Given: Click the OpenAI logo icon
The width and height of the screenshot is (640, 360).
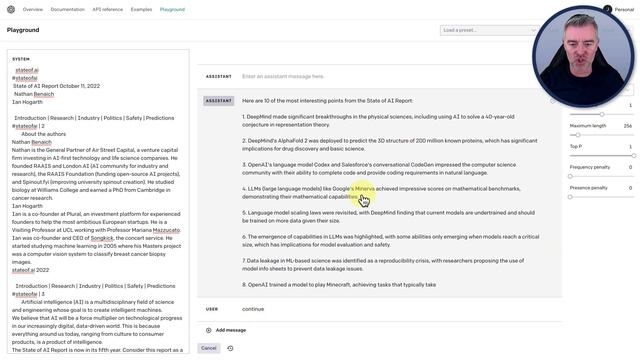Looking at the screenshot, I should [11, 9].
